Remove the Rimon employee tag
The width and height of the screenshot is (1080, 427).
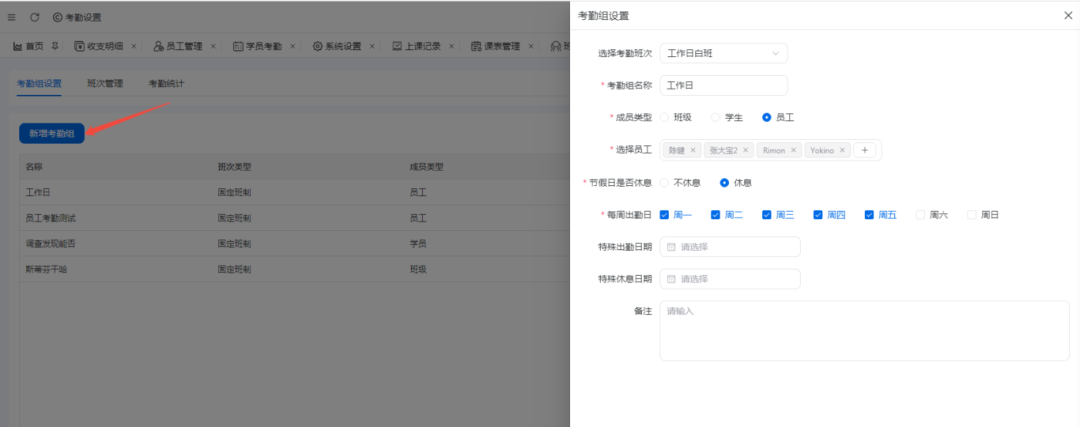(x=794, y=150)
